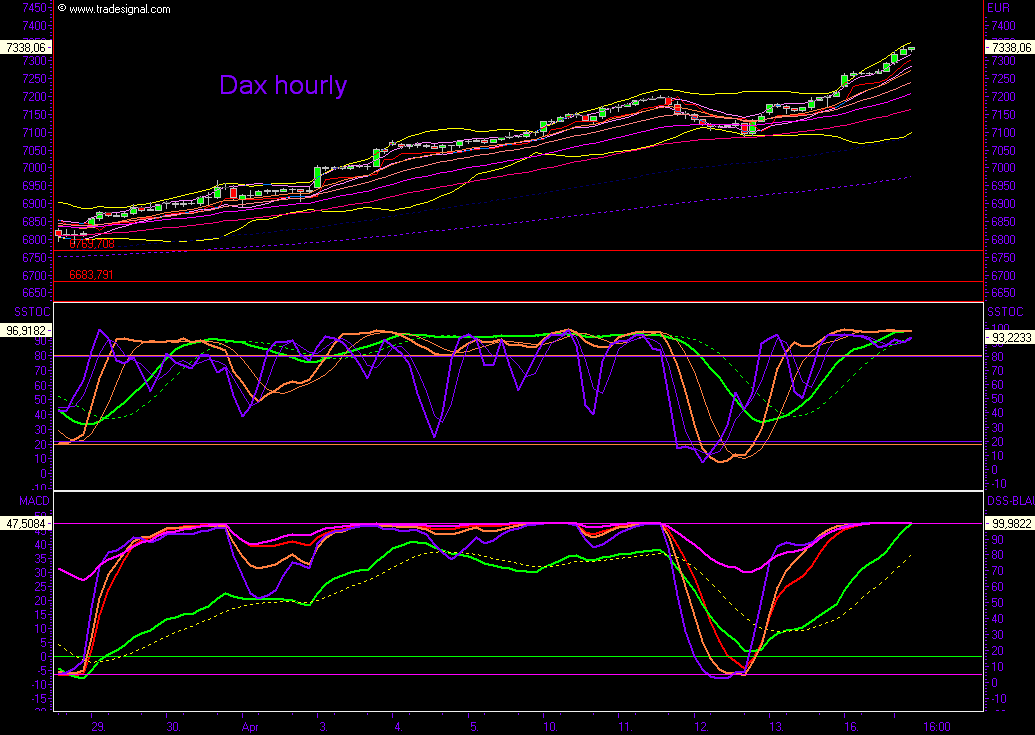Click the "11." date on time axis
1035x735 pixels.
point(626,726)
